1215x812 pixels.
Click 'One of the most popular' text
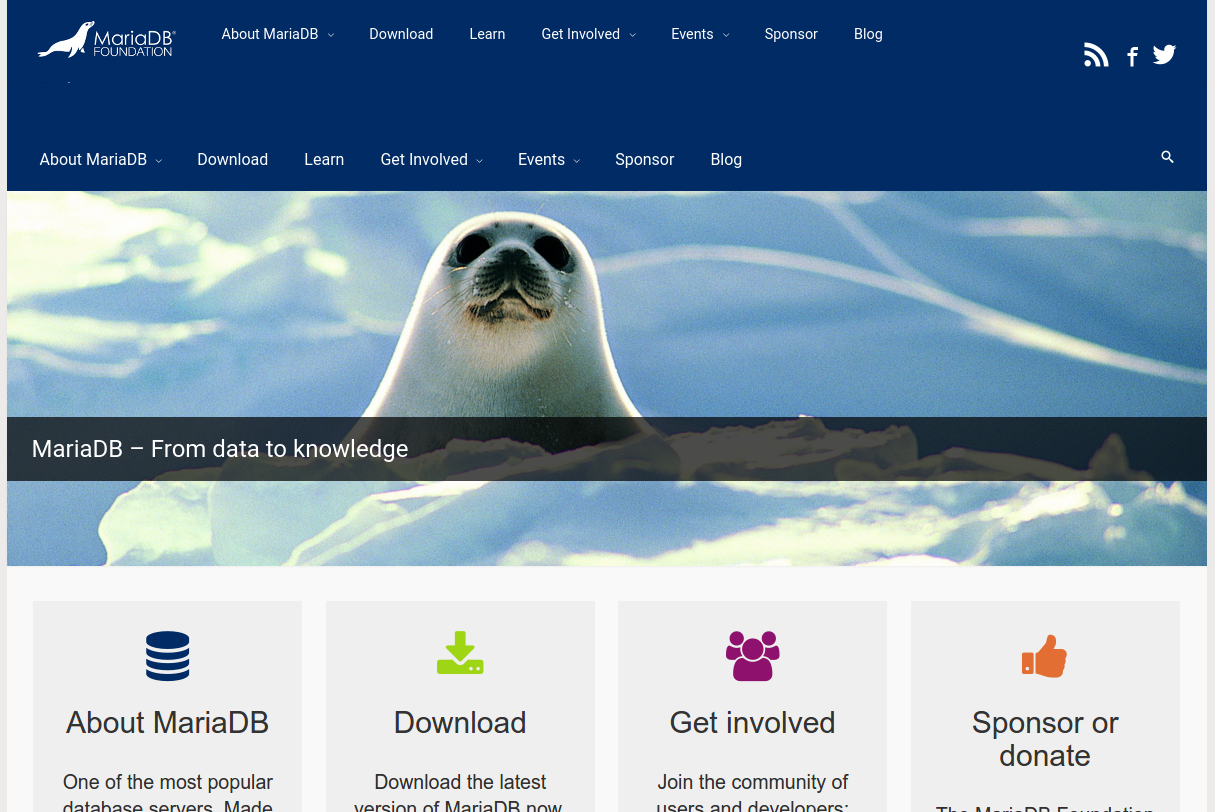tap(168, 782)
